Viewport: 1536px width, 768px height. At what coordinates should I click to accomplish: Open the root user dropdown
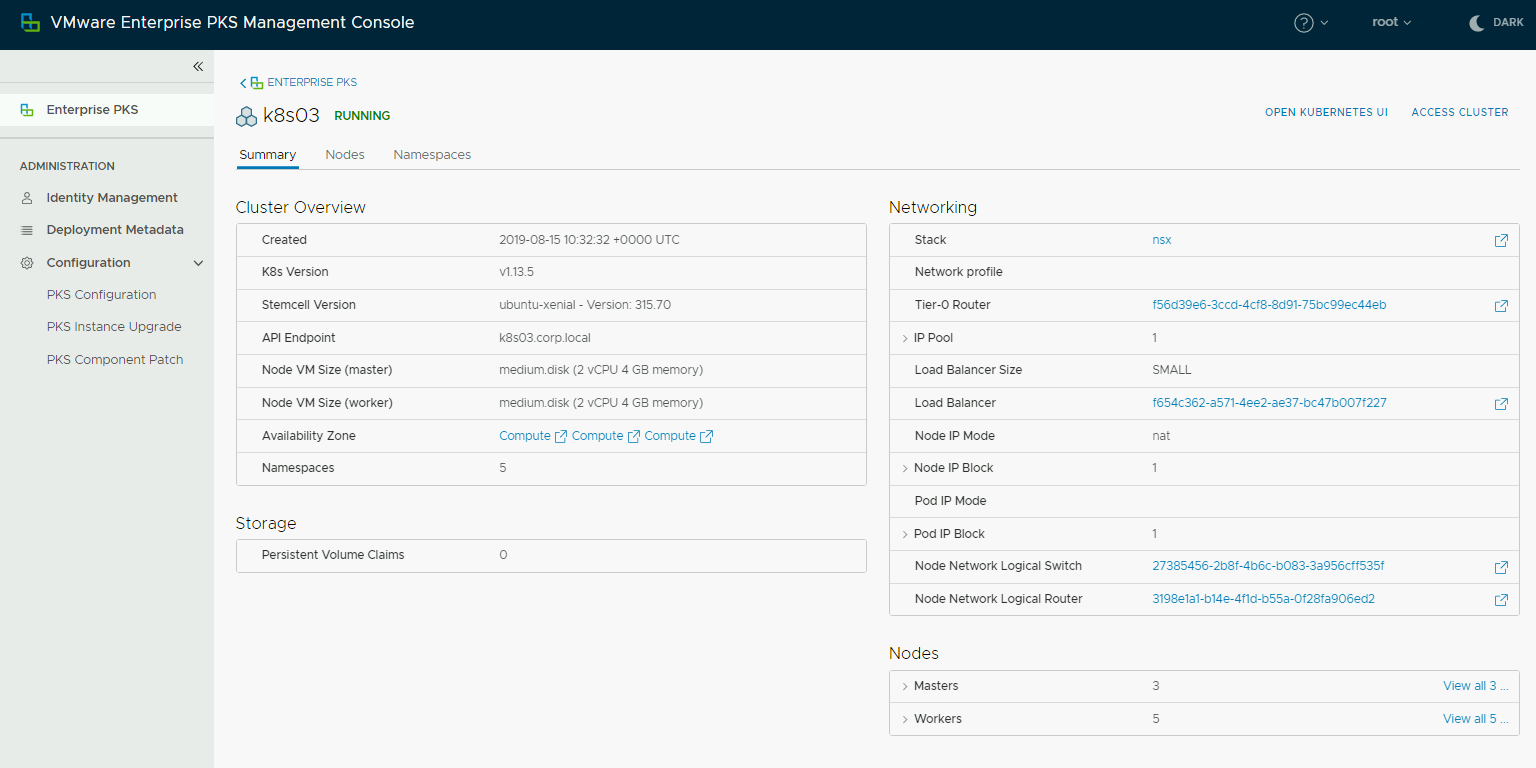click(1391, 23)
